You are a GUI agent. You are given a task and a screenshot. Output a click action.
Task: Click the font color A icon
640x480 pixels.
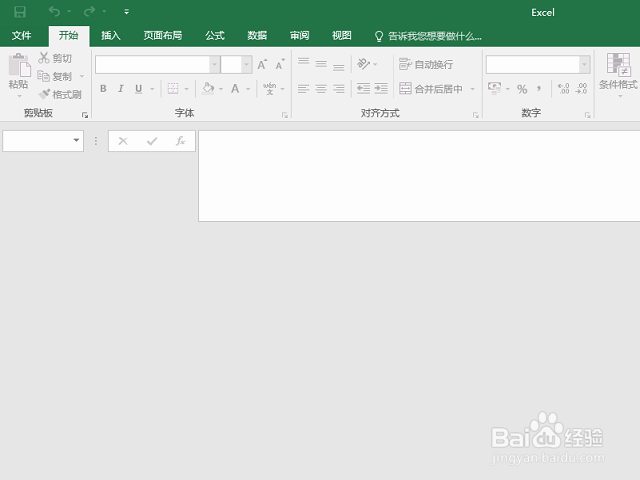[x=235, y=89]
